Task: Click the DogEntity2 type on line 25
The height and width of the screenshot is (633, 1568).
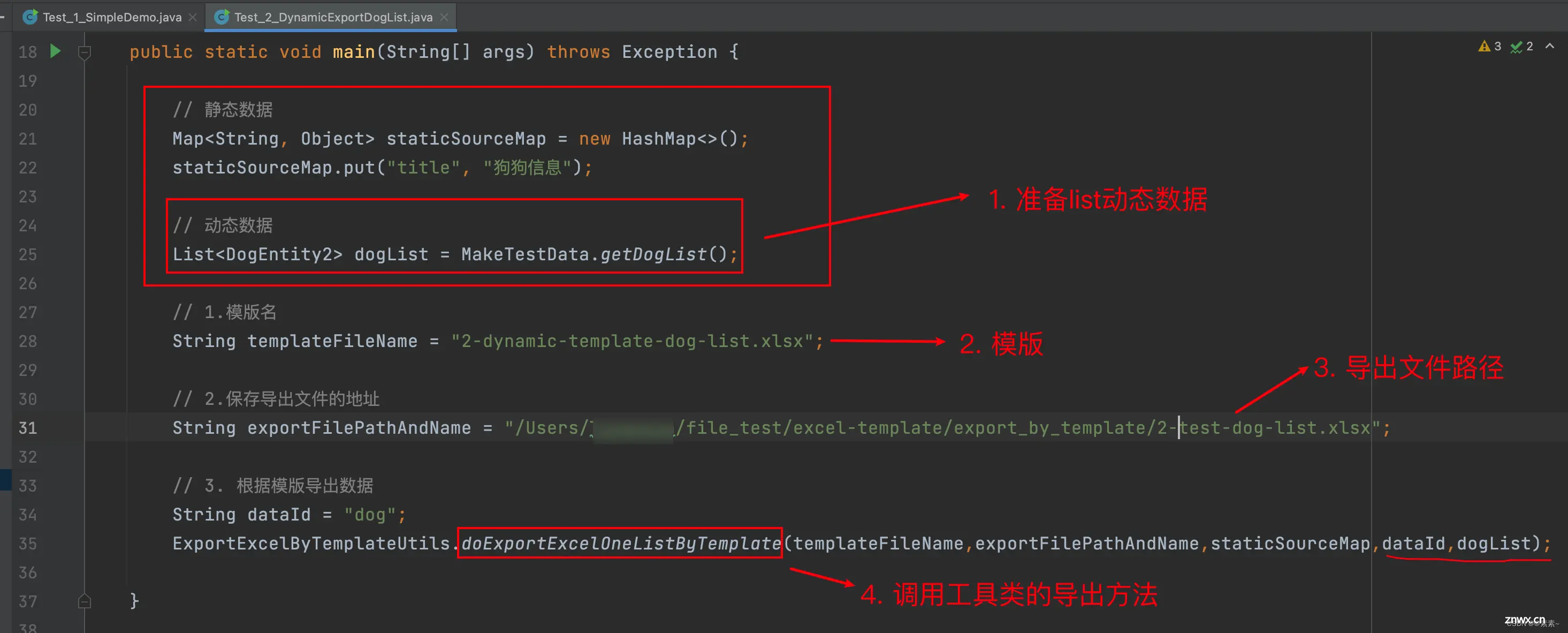Action: click(279, 254)
